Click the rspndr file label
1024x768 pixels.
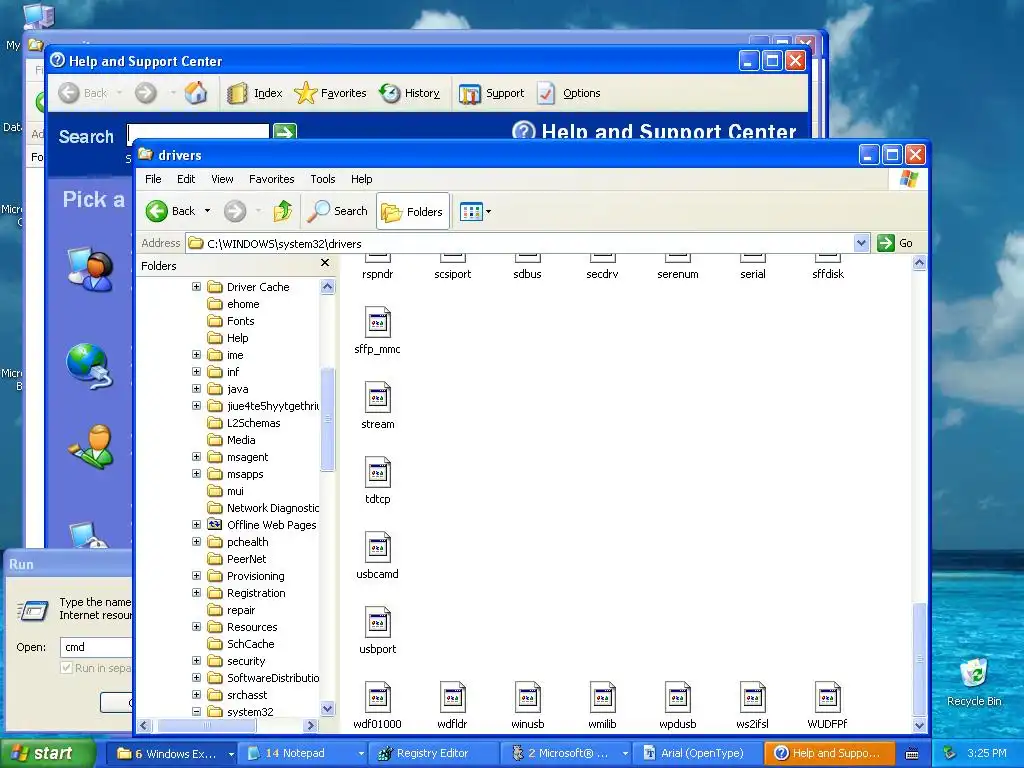[x=377, y=274]
